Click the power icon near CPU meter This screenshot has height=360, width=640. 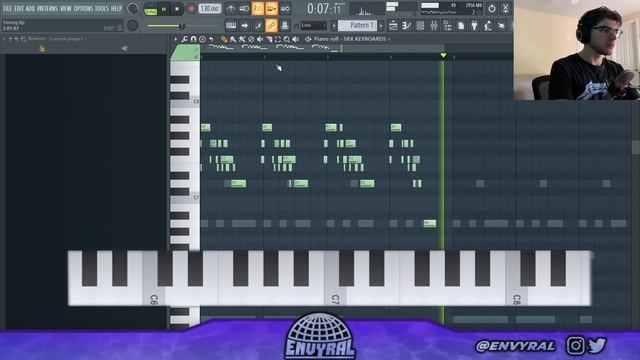coord(492,9)
